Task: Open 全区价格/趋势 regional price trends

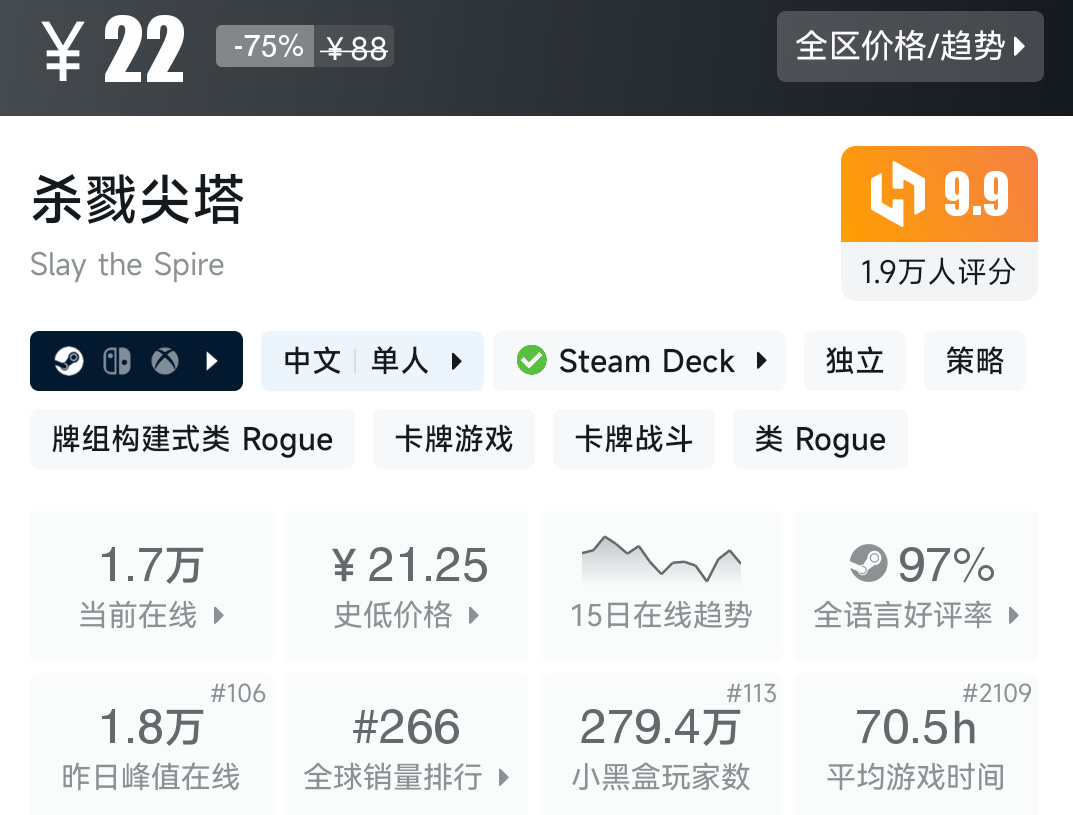Action: pos(909,47)
